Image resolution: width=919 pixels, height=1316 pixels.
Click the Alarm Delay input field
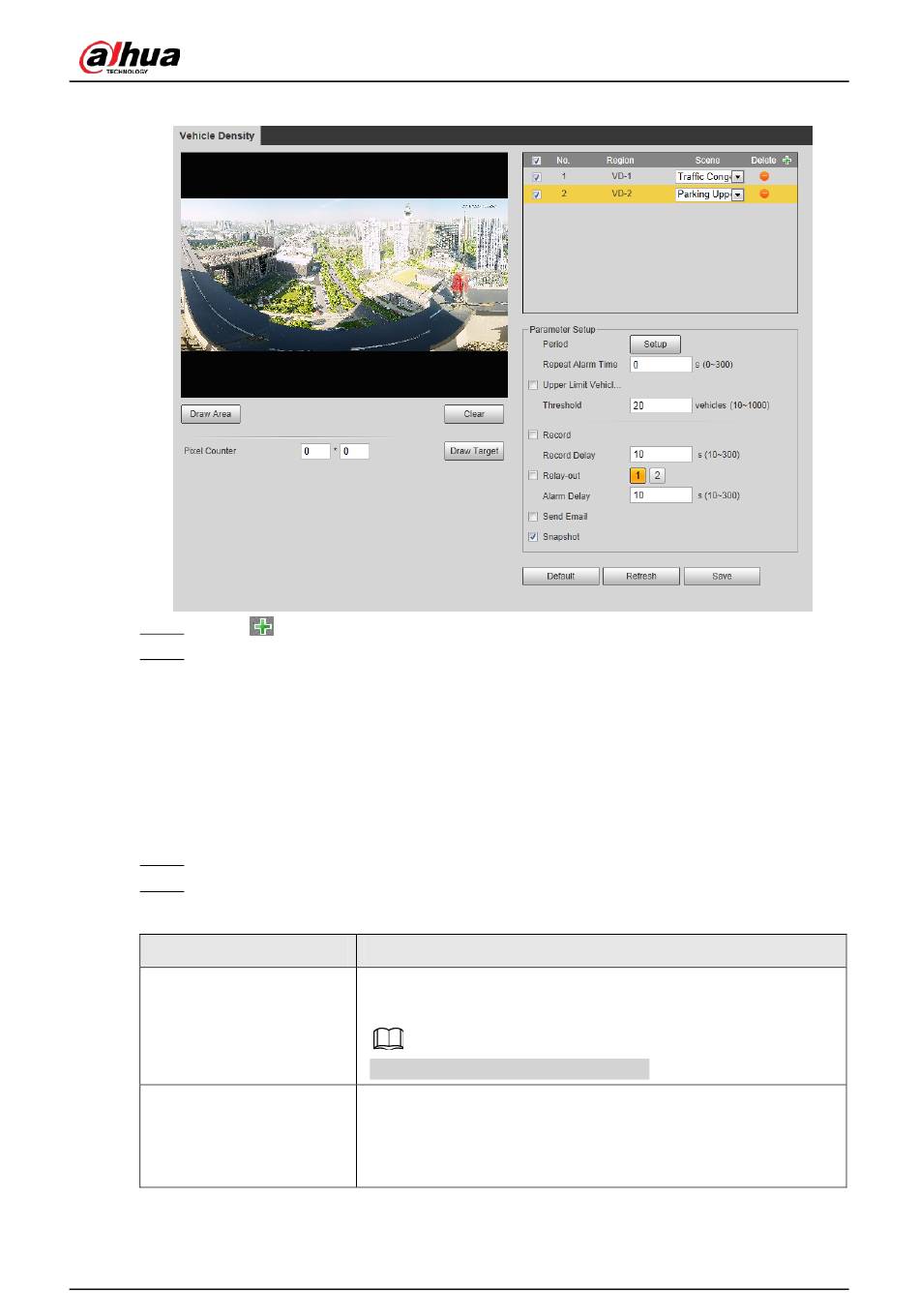tap(661, 495)
